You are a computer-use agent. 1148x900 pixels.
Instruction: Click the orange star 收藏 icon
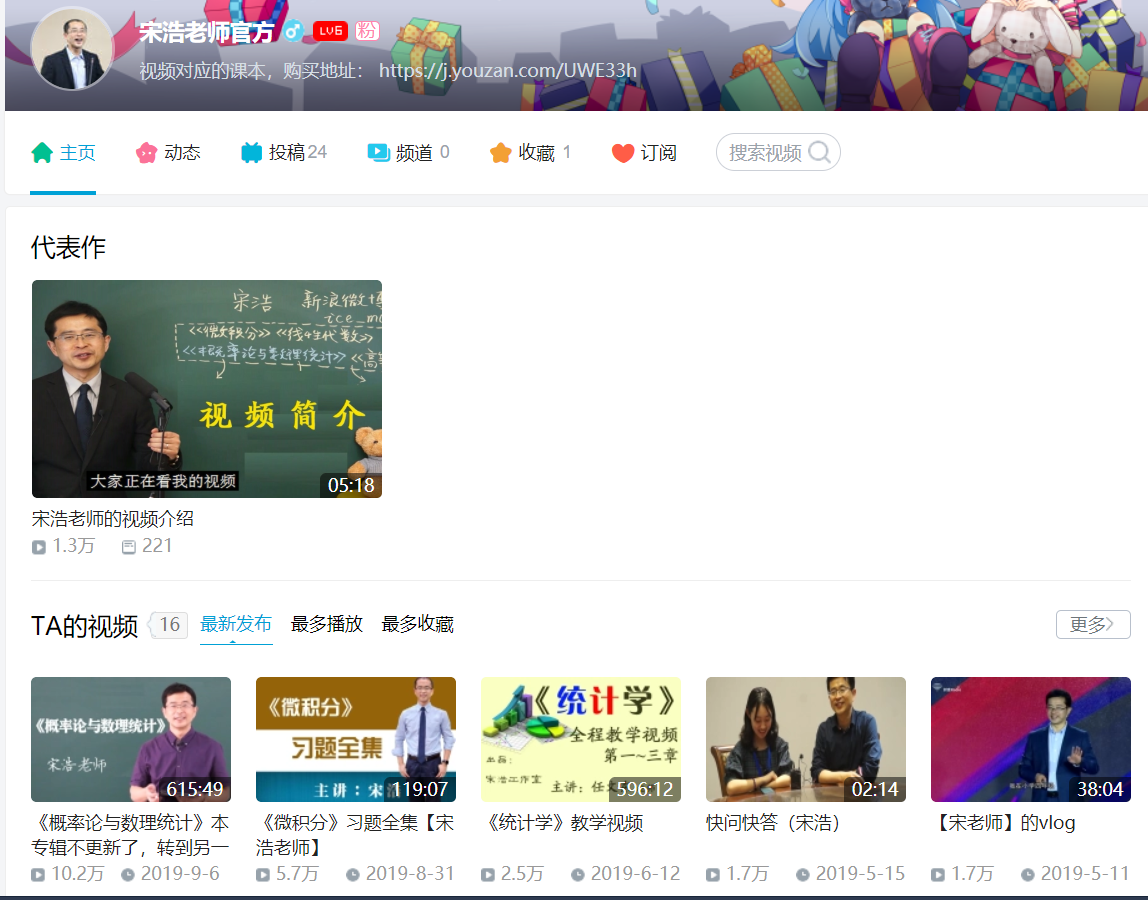pyautogui.click(x=500, y=152)
